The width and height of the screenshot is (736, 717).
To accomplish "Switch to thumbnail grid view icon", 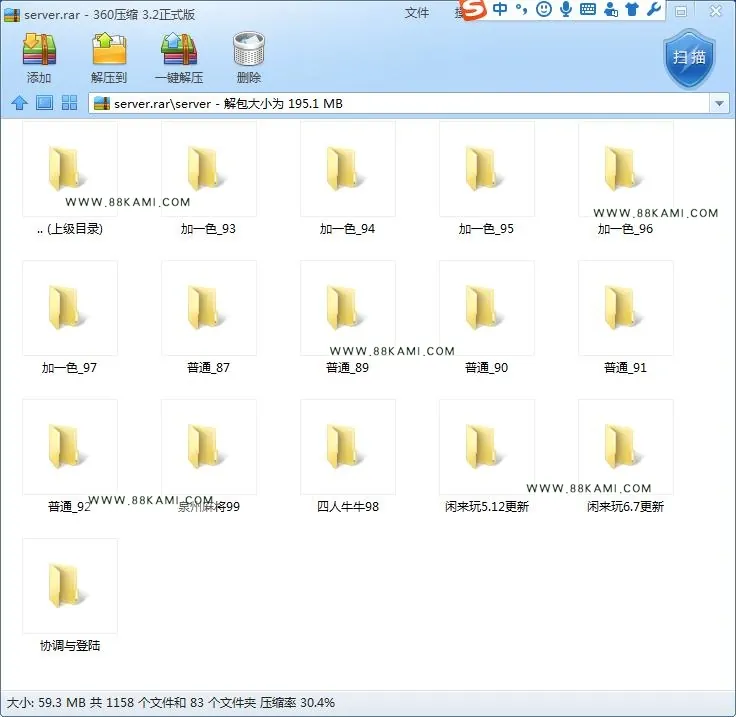I will point(69,103).
